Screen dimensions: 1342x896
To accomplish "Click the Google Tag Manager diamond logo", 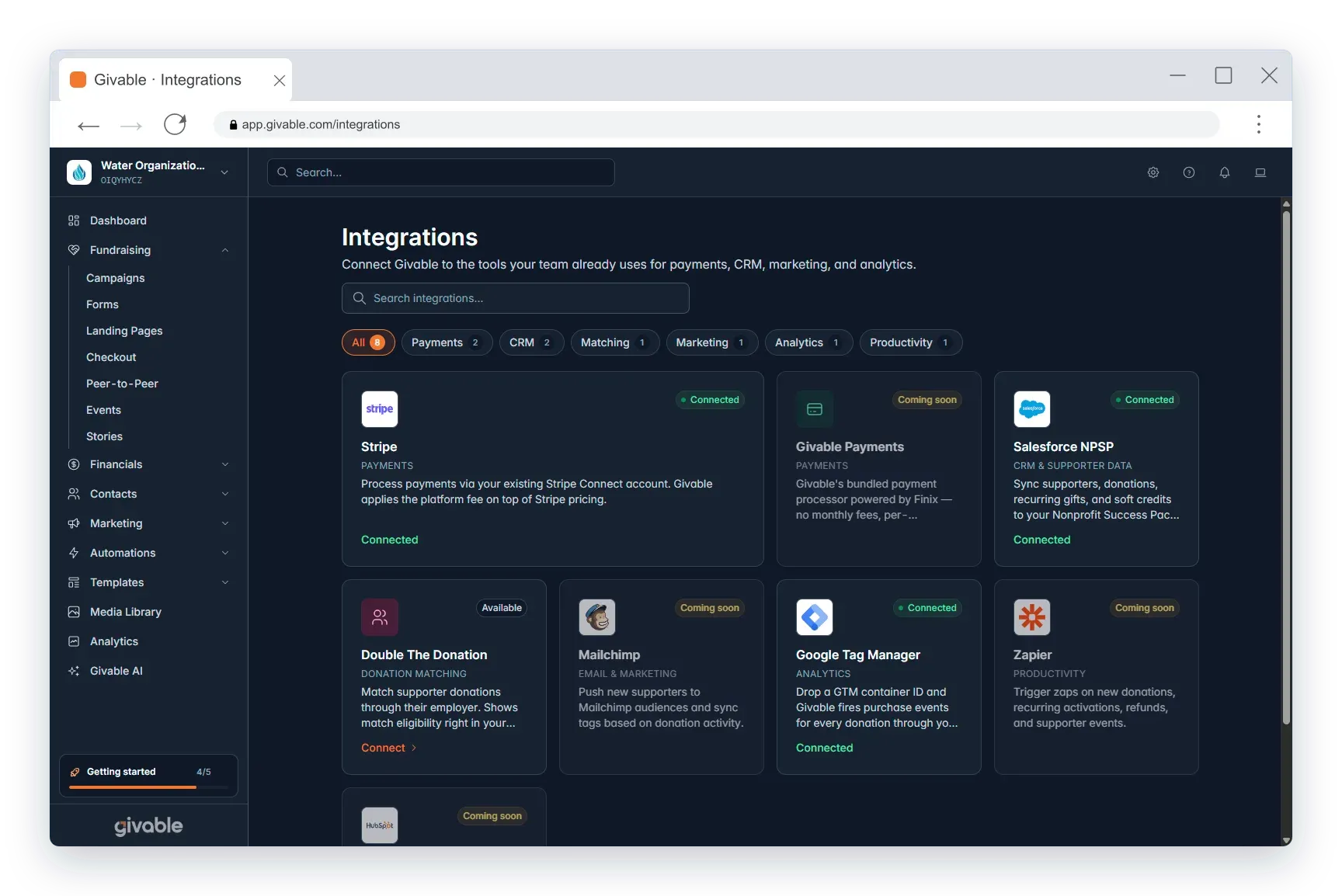I will [x=815, y=617].
